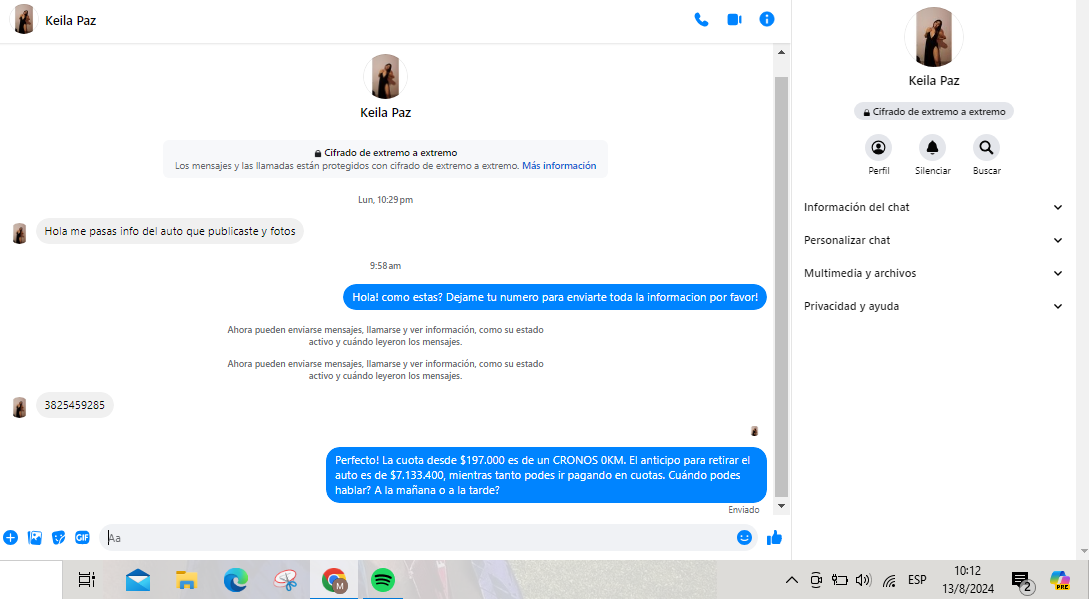Viewport: 1089px width, 599px height.
Task: Expand Información del chat section
Action: [x=933, y=207]
